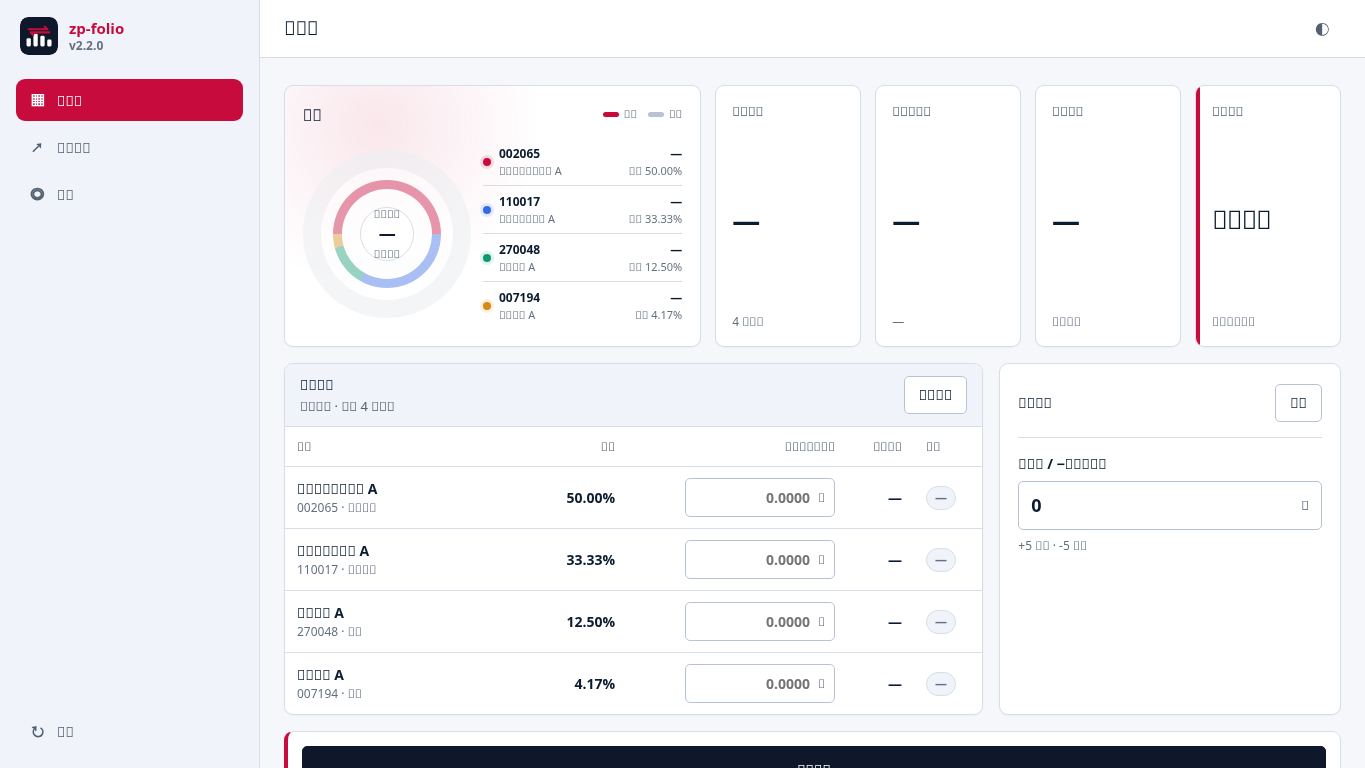Click the bold 12.50% value in the holdings table
The image size is (1365, 768).
(591, 622)
